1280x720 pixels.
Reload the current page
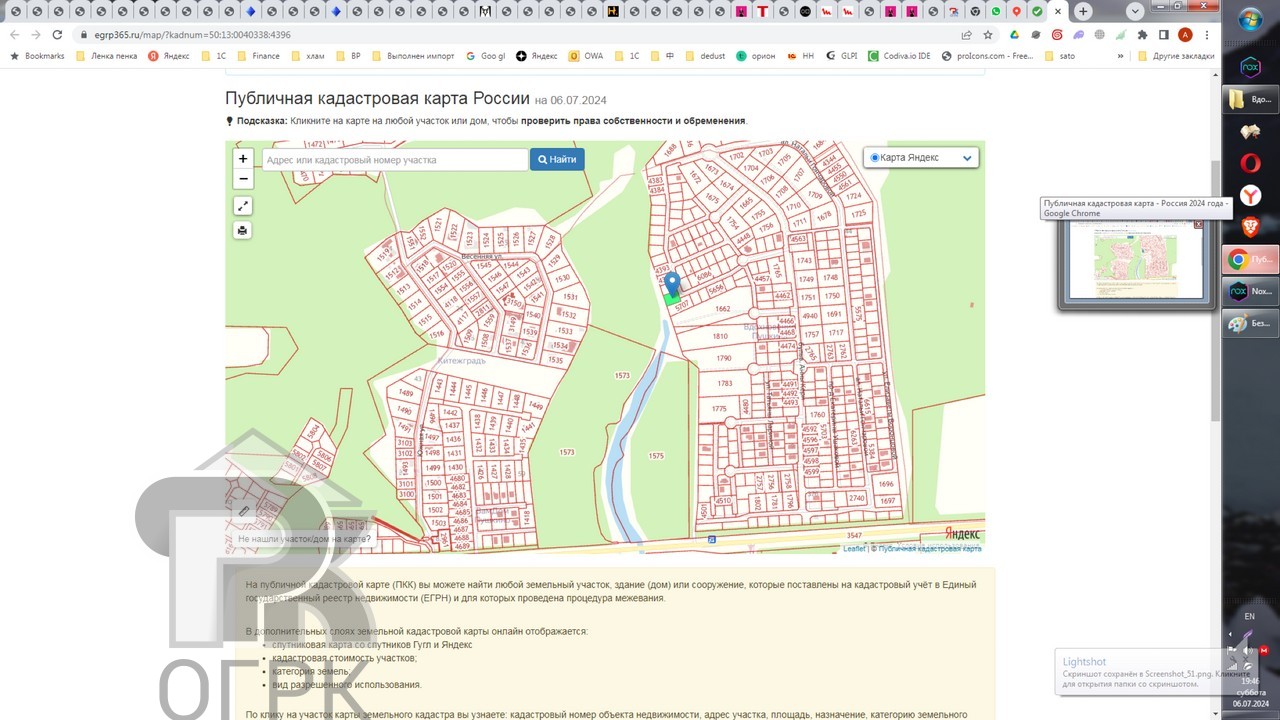pos(57,34)
